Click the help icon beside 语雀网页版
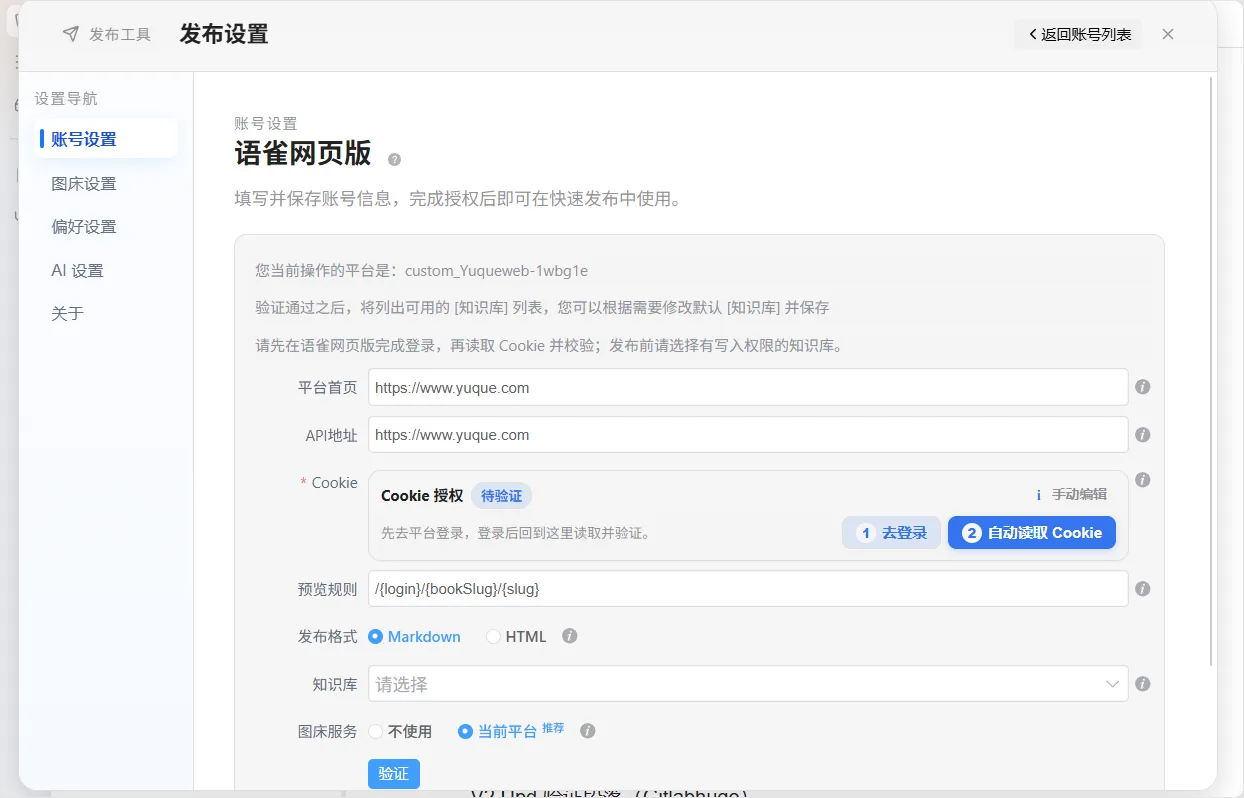This screenshot has width=1244, height=798. (x=394, y=159)
